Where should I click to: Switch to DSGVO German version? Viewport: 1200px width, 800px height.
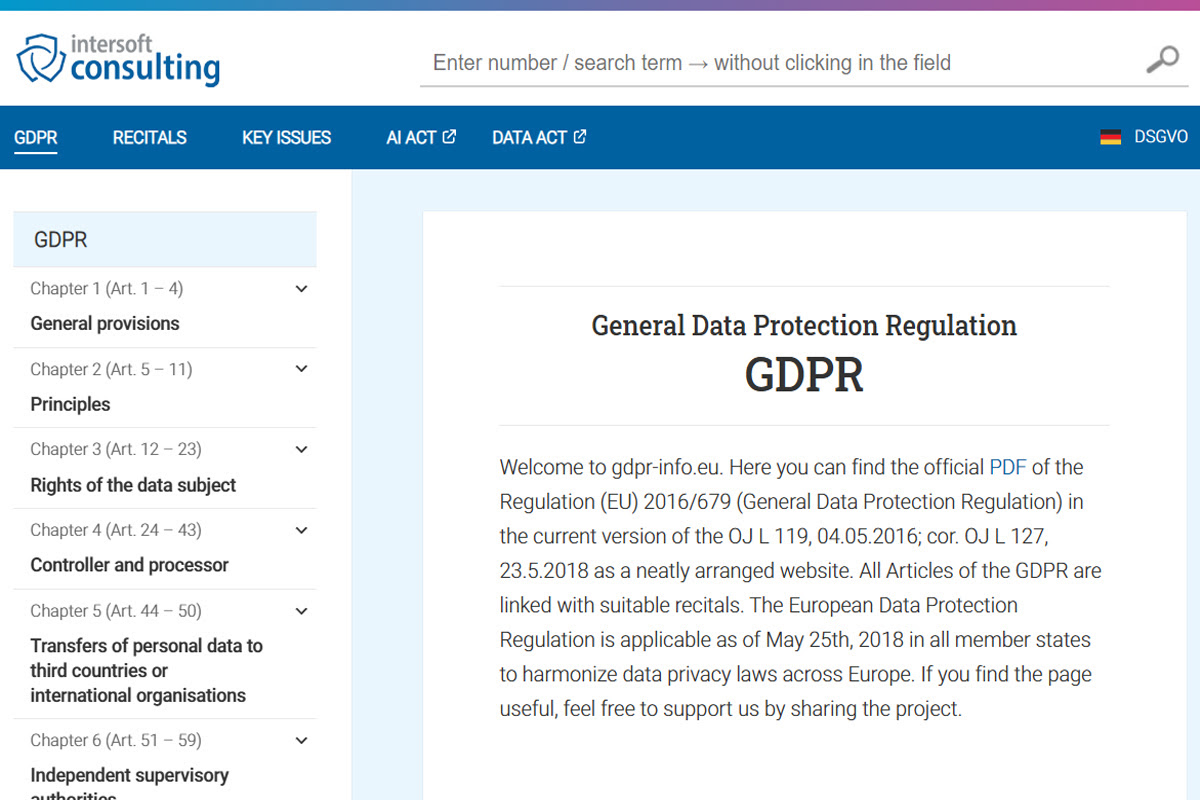1160,137
